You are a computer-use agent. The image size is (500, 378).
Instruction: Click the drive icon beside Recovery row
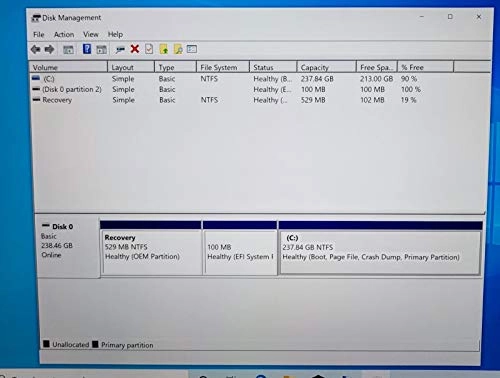(x=36, y=99)
